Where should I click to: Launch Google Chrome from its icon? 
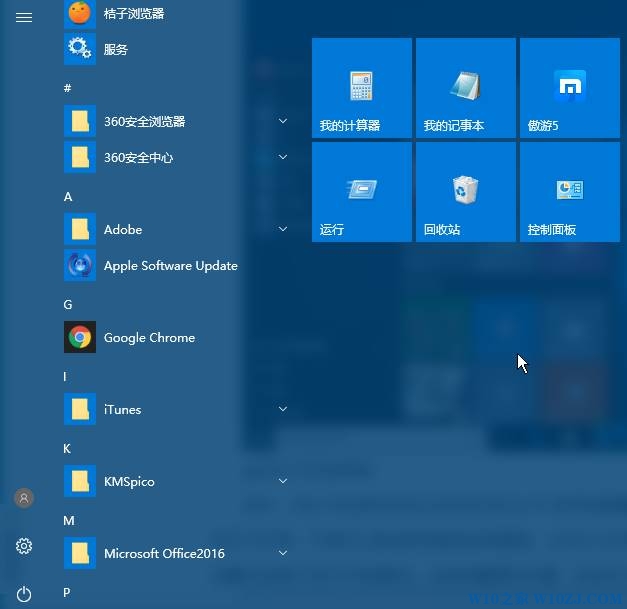click(80, 337)
